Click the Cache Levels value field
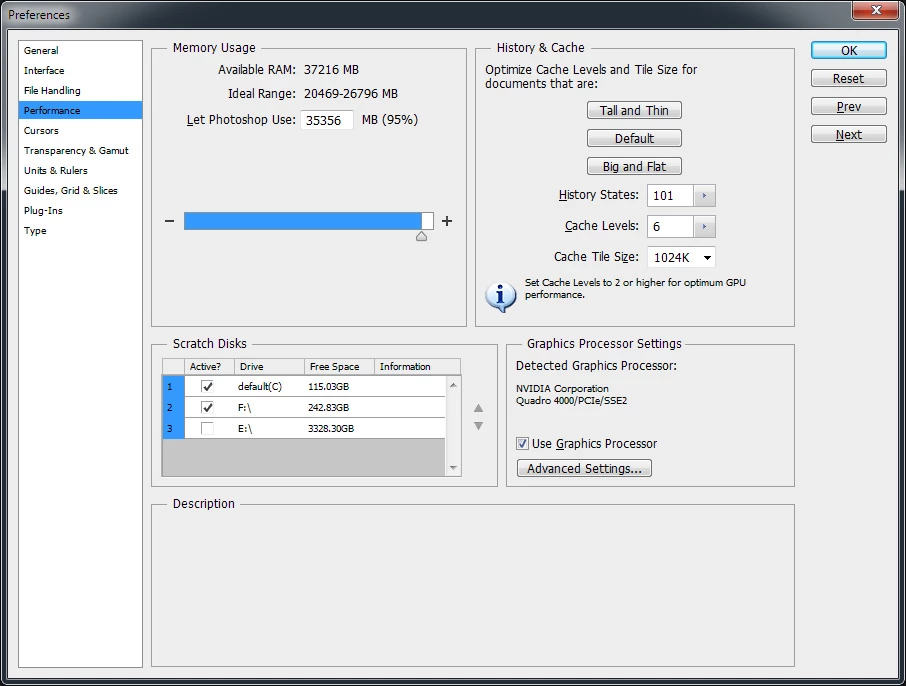 (670, 226)
